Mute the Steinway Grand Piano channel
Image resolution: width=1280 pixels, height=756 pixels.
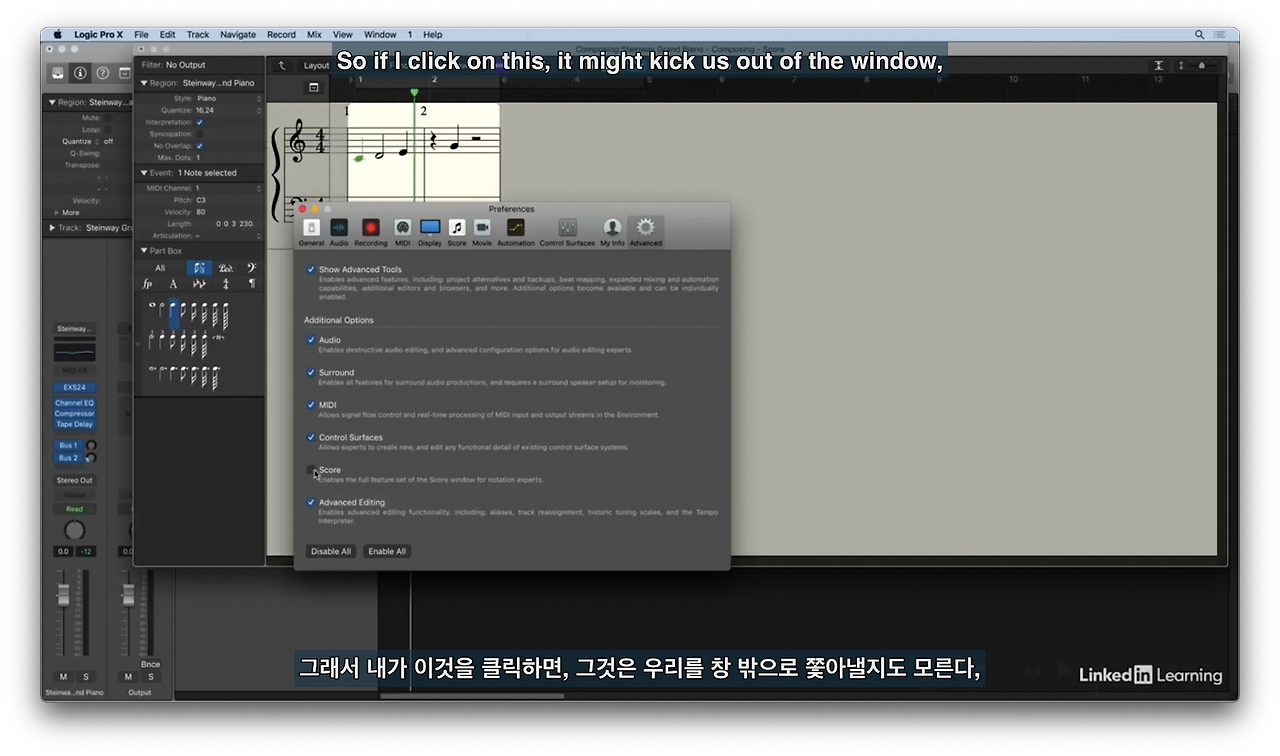[x=63, y=677]
